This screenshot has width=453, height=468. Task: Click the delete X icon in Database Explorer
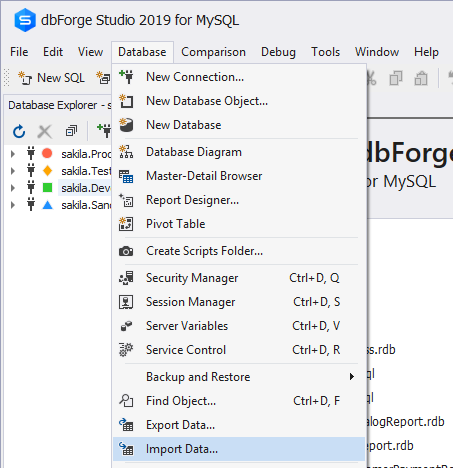[x=45, y=131]
